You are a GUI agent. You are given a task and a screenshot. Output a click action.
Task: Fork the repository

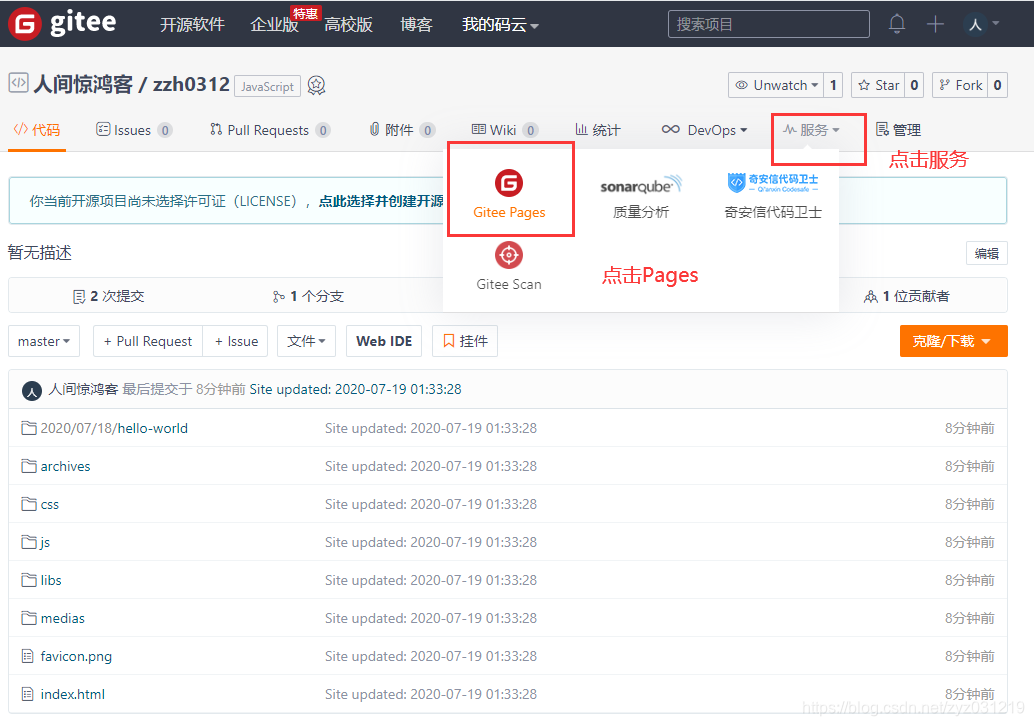pyautogui.click(x=960, y=85)
